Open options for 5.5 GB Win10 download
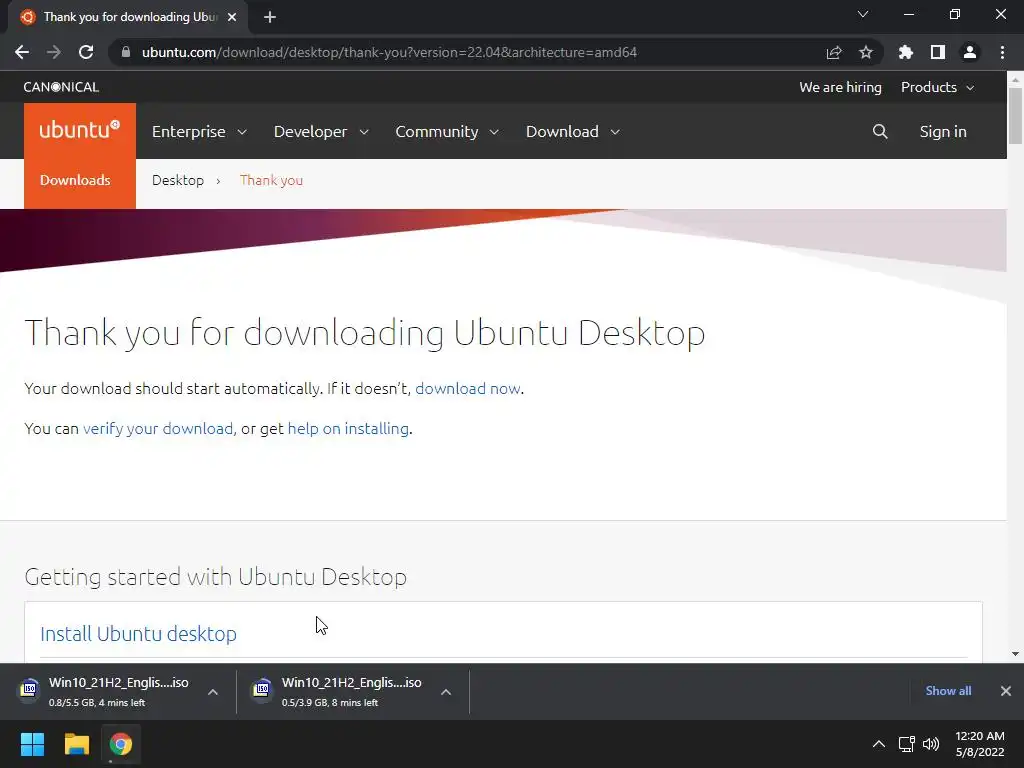 [x=213, y=692]
